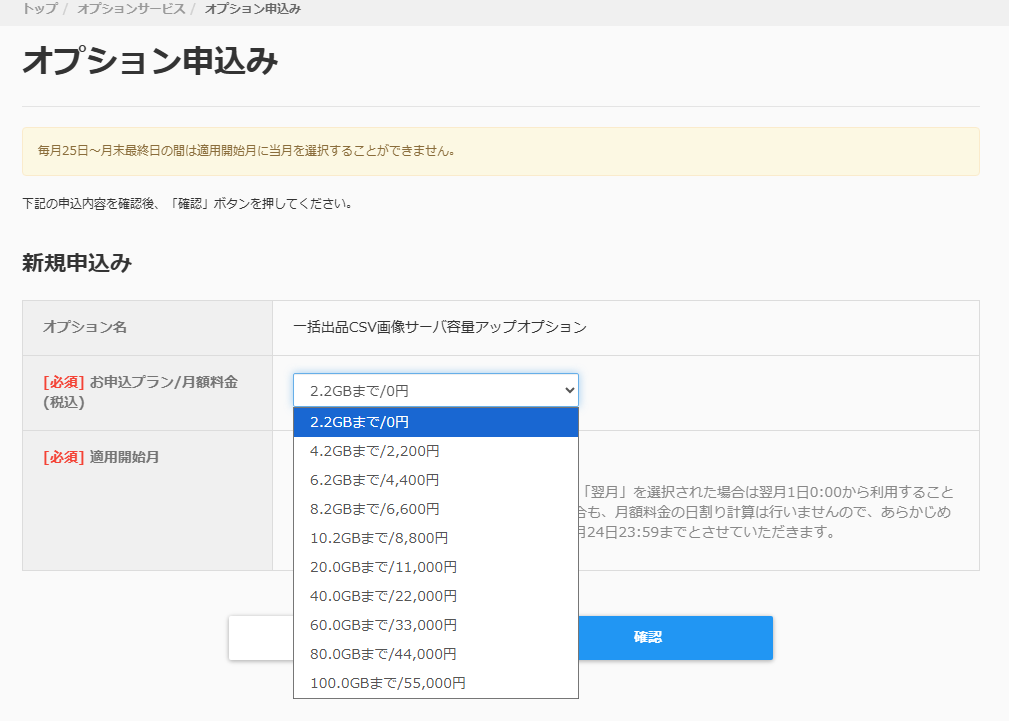Select the 10.2GBまで/8,800円 option
The height and width of the screenshot is (721, 1009).
pyautogui.click(x=436, y=538)
